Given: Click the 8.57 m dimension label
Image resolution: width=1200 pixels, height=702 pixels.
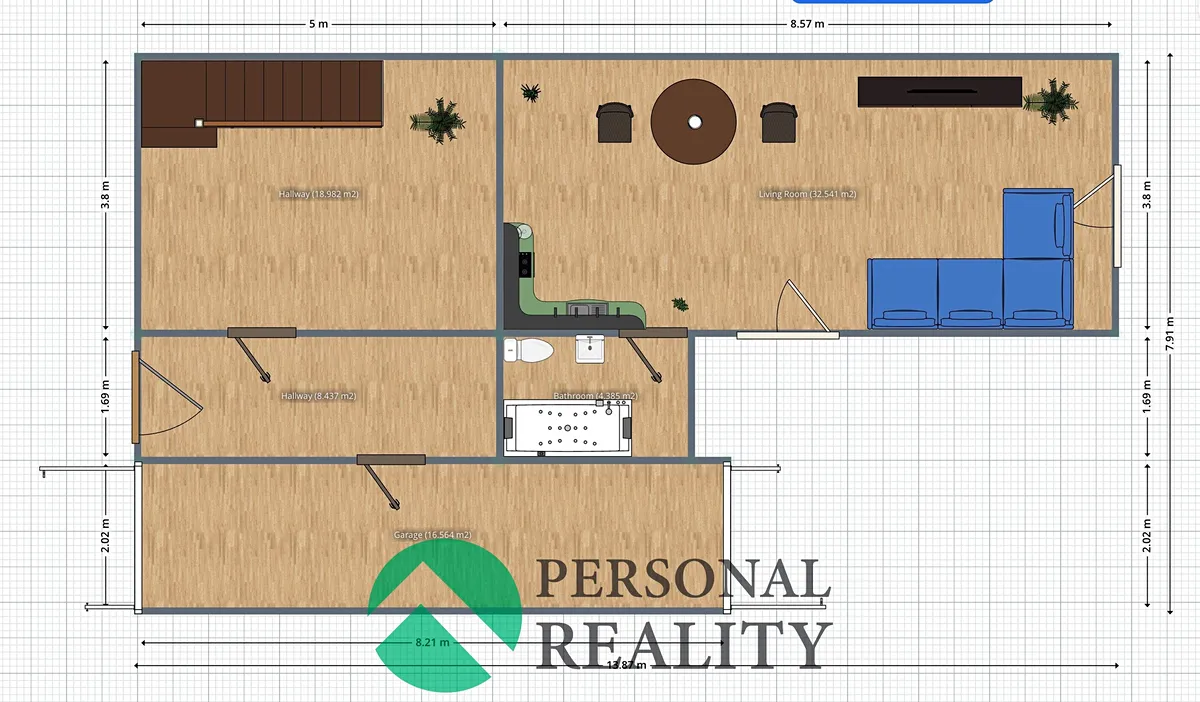Looking at the screenshot, I should pyautogui.click(x=807, y=24).
